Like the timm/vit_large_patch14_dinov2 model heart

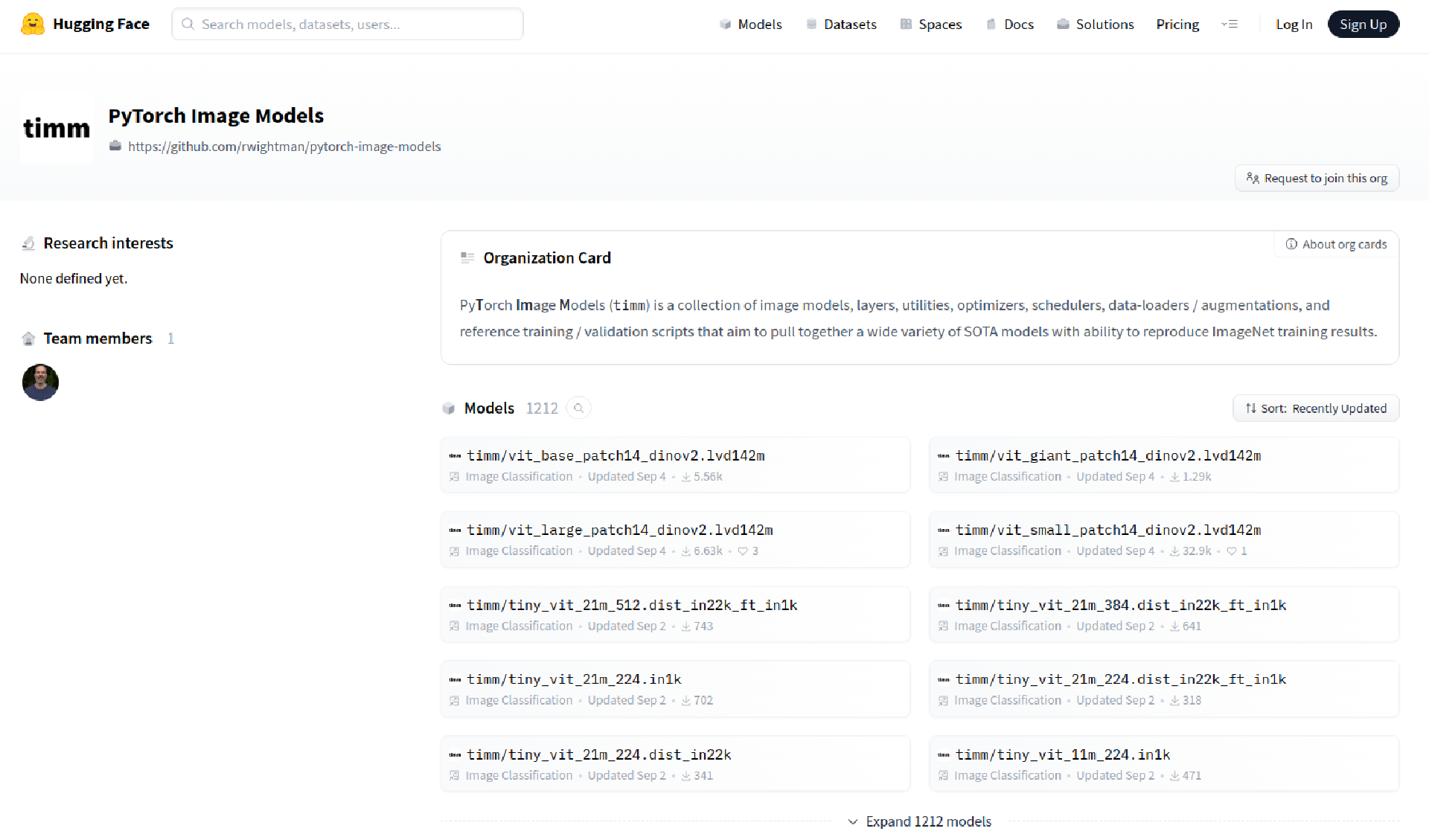click(x=742, y=551)
